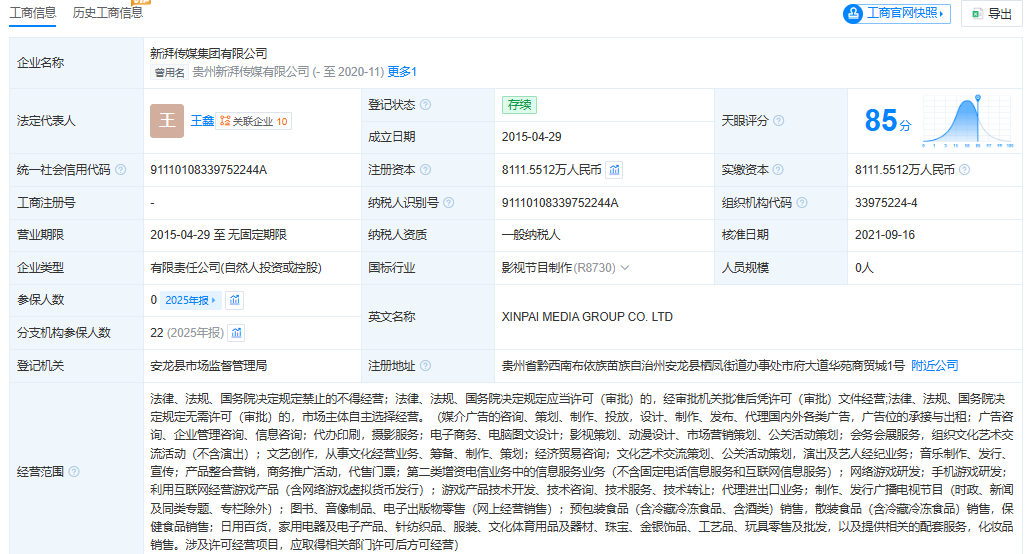This screenshot has height=554, width=1029.
Task: Click the 曾用名 former name tag
Action: (x=169, y=72)
